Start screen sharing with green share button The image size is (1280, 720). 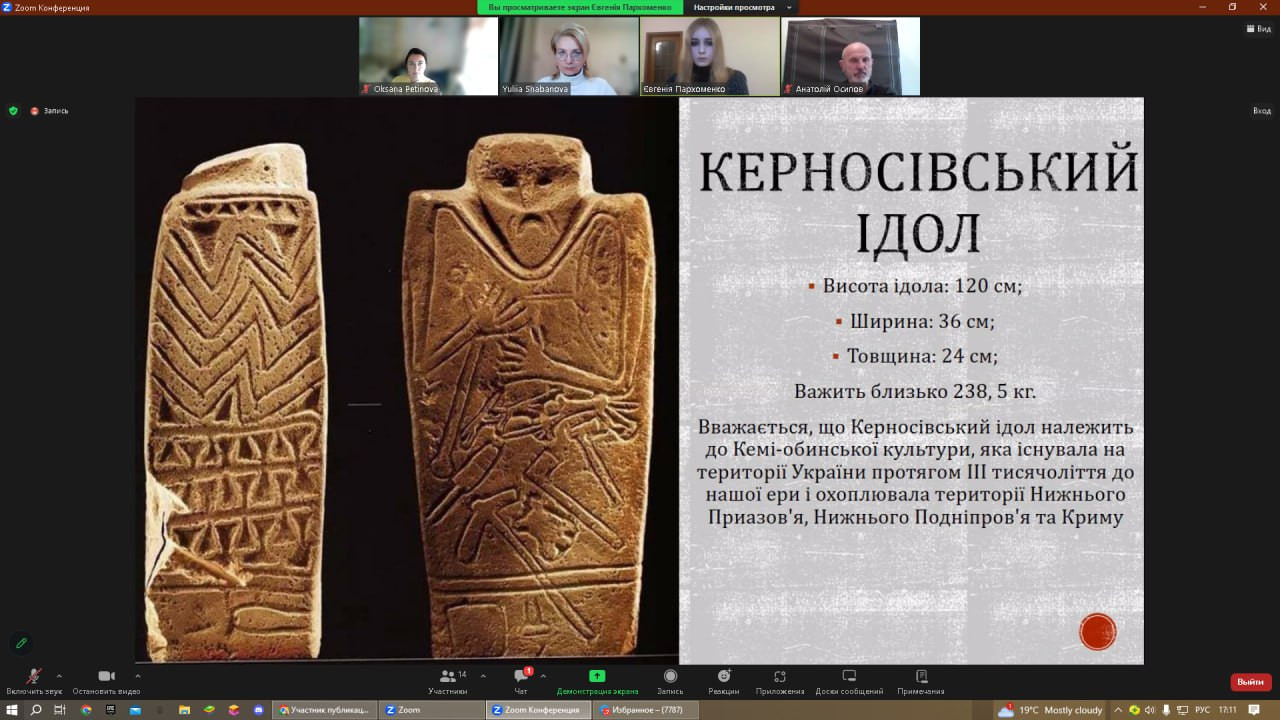coord(597,680)
